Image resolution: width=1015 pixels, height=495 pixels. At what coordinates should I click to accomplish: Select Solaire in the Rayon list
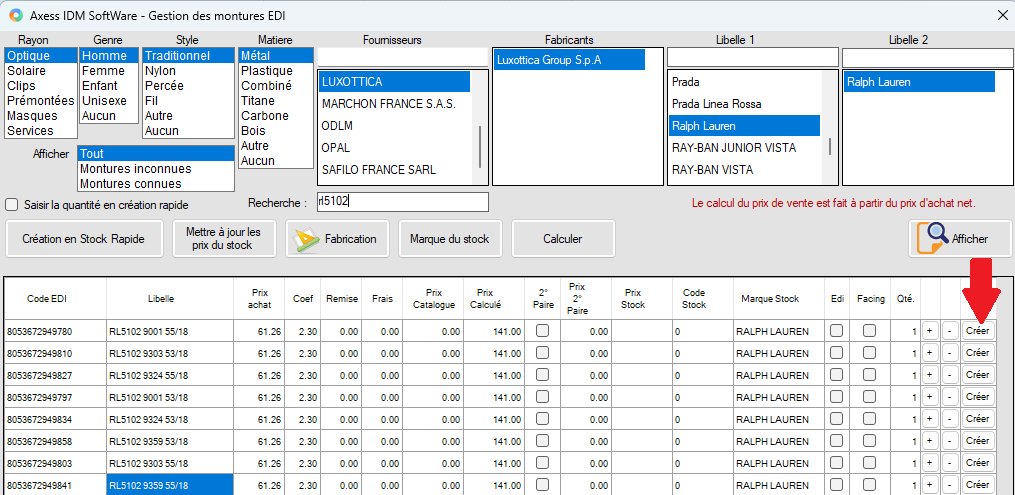coord(26,71)
